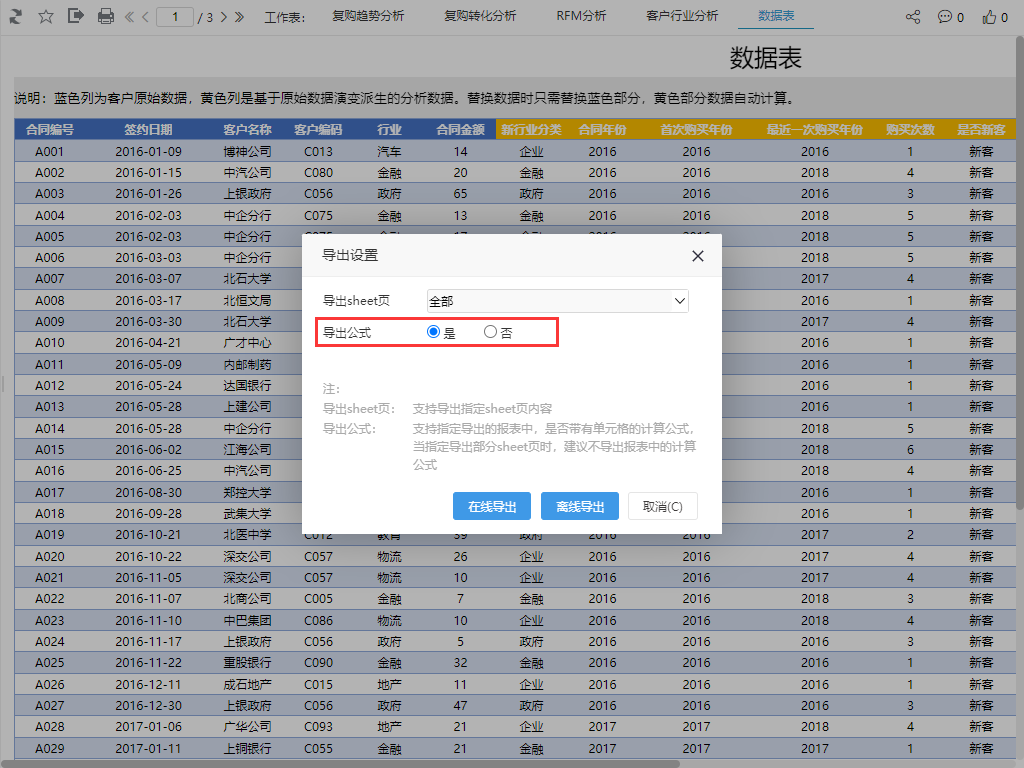Select the 否 radio for 导出公式
The width and height of the screenshot is (1024, 768).
[490, 332]
